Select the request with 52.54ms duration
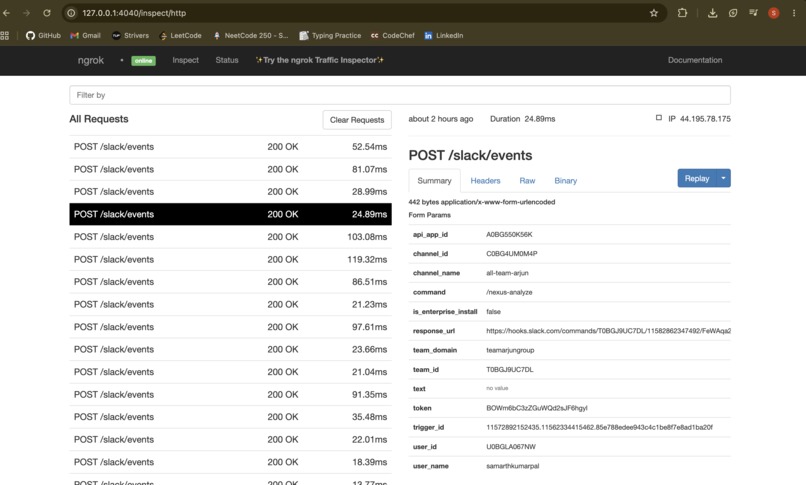The height and width of the screenshot is (485, 806). pyautogui.click(x=230, y=147)
